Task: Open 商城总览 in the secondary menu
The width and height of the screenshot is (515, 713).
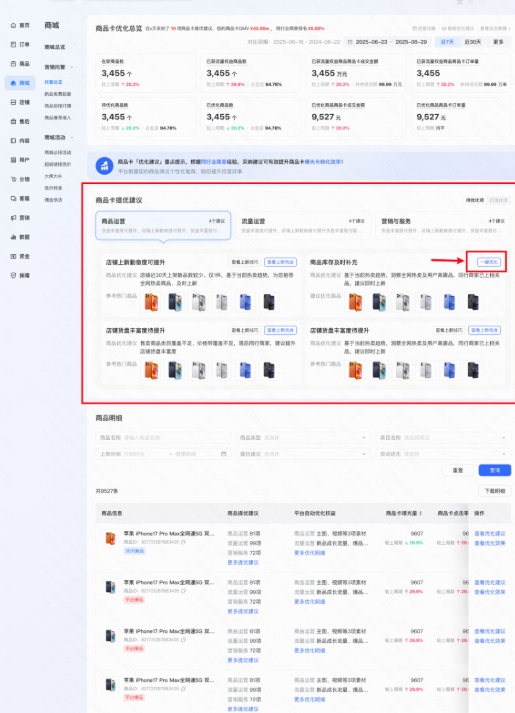Action: click(55, 47)
